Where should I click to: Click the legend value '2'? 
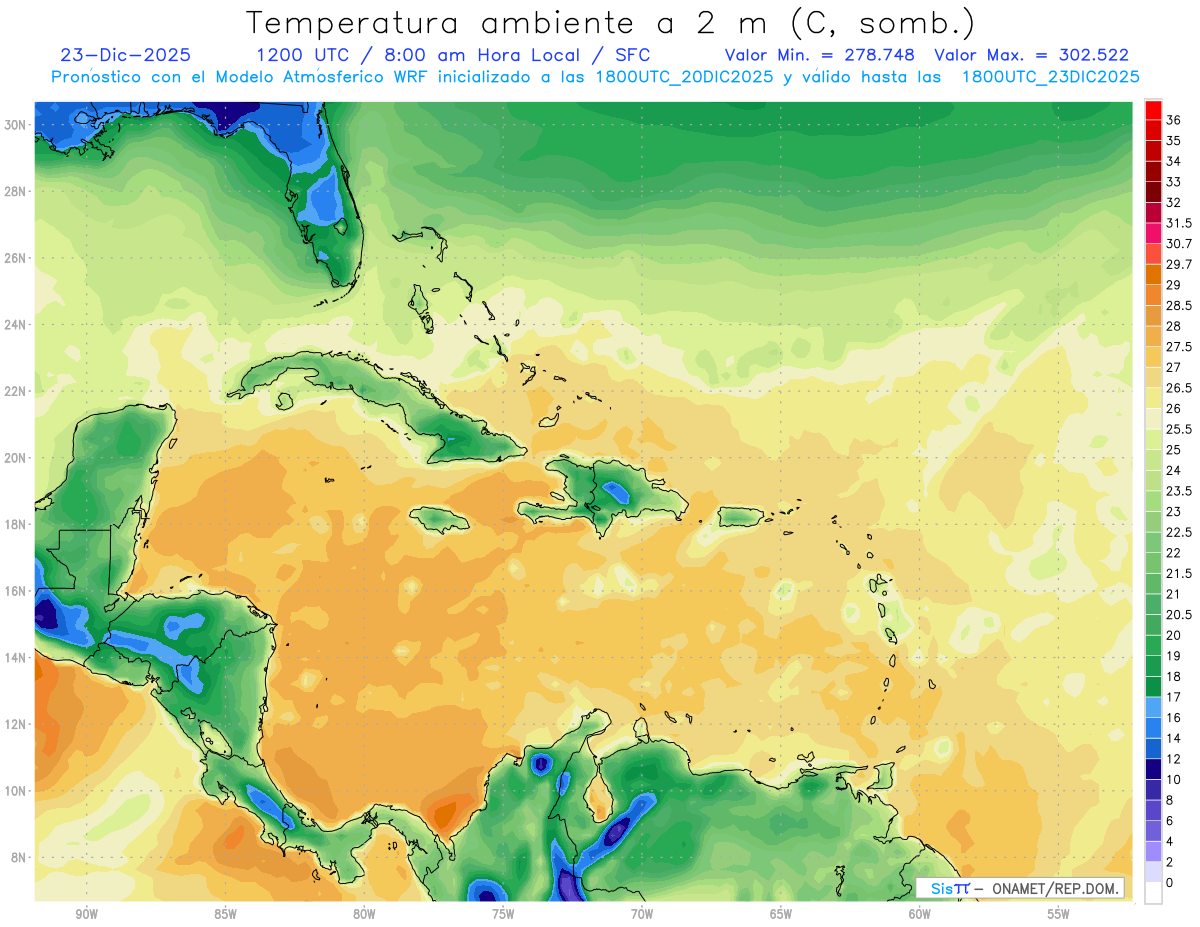pos(1171,862)
